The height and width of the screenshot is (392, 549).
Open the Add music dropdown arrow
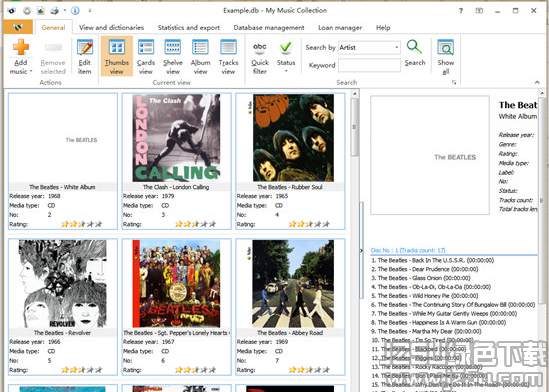click(x=31, y=71)
